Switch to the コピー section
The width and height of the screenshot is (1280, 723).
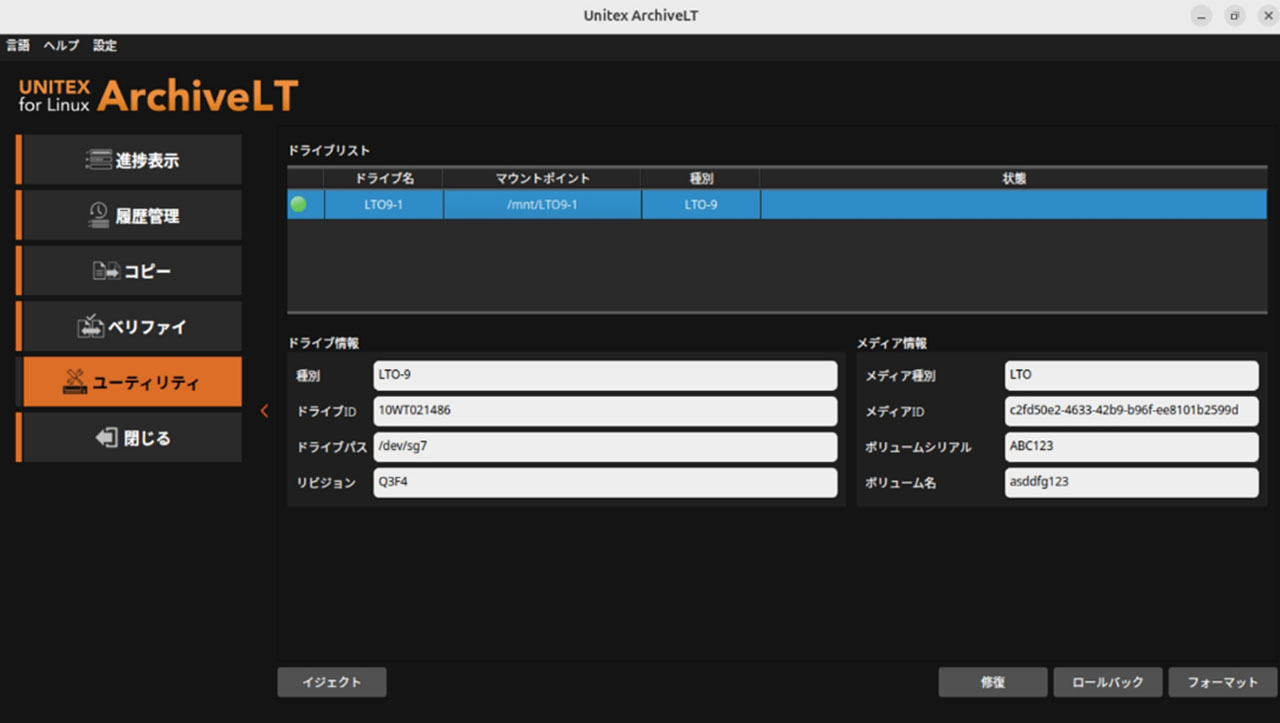pos(131,271)
